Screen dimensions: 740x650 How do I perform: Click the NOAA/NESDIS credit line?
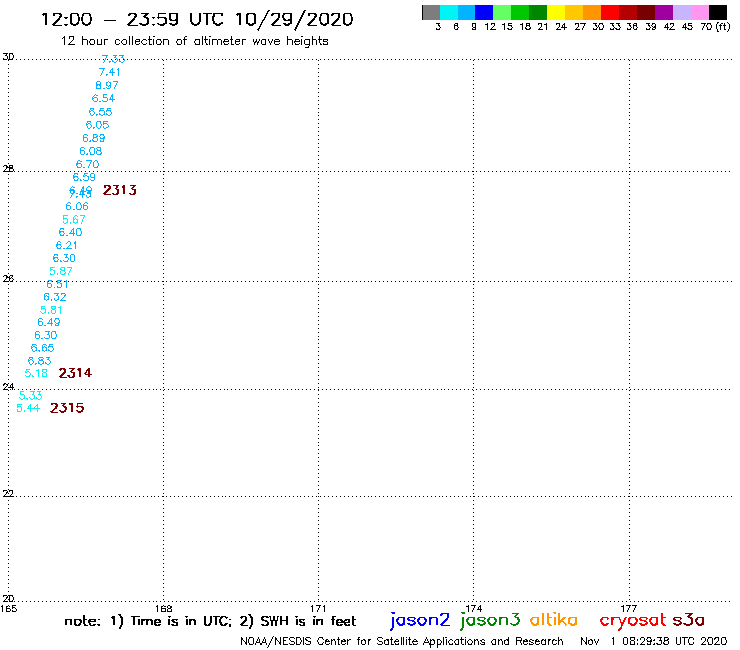pyautogui.click(x=402, y=642)
